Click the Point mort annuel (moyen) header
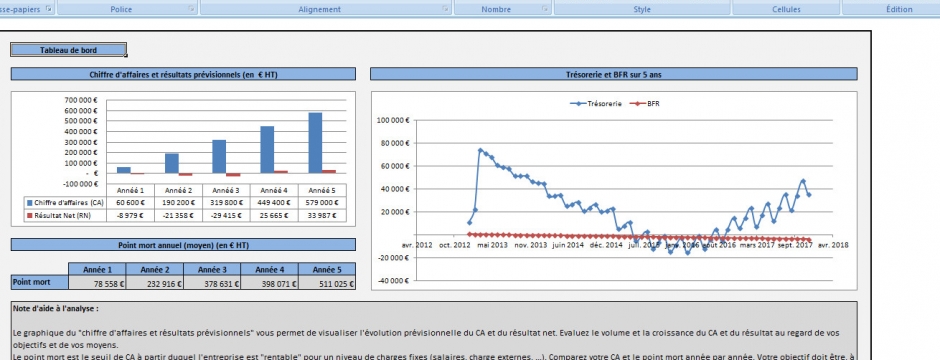This screenshot has width=940, height=360. [x=183, y=245]
